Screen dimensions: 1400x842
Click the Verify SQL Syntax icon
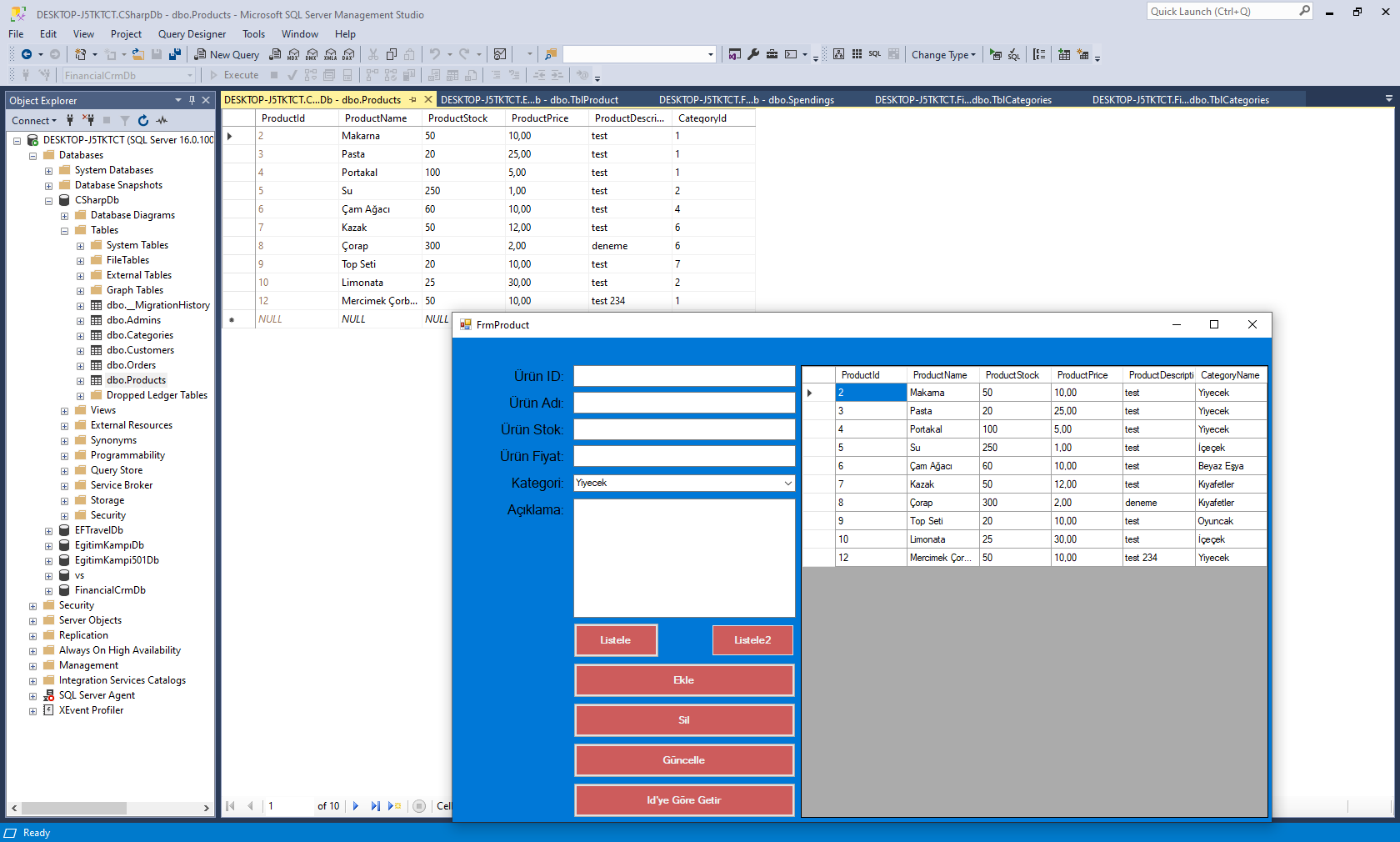(x=1014, y=54)
